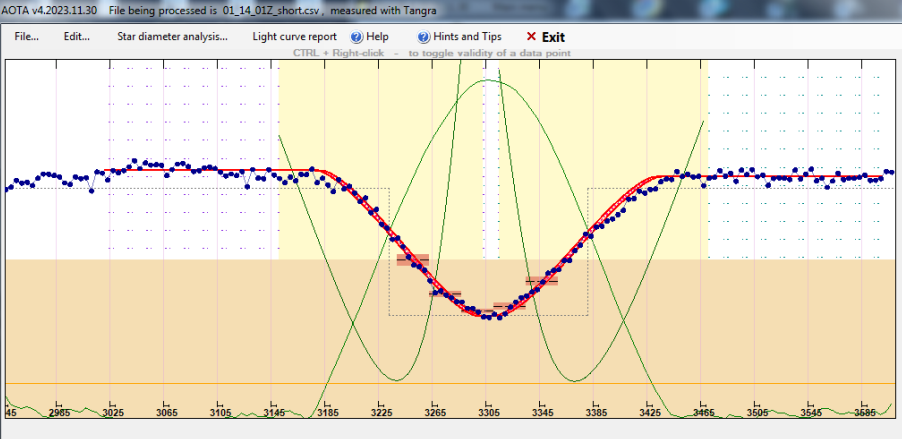Image resolution: width=902 pixels, height=439 pixels.
Task: Click the frame marker labeled 3025
Action: pos(113,412)
